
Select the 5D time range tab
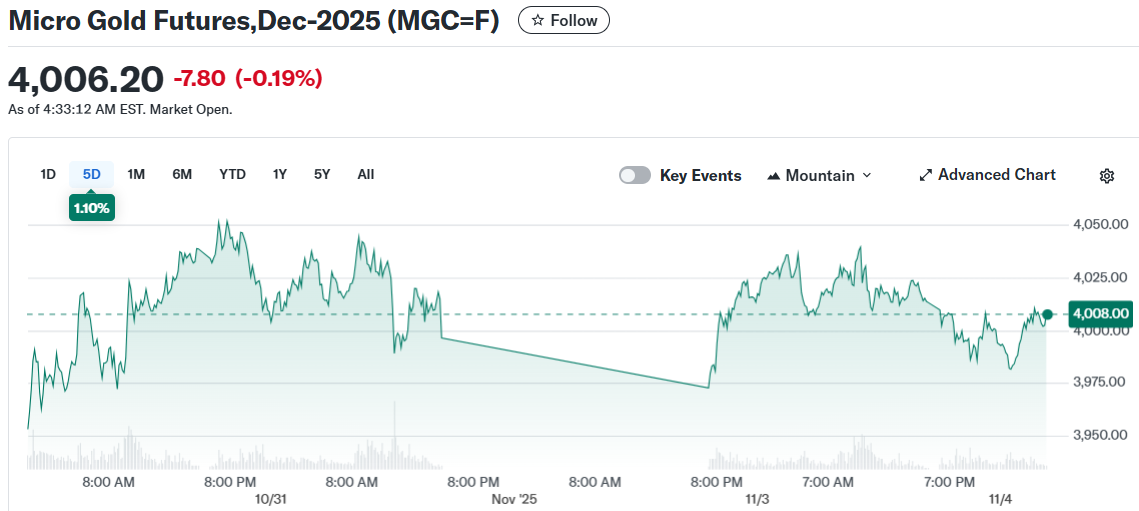click(x=92, y=174)
